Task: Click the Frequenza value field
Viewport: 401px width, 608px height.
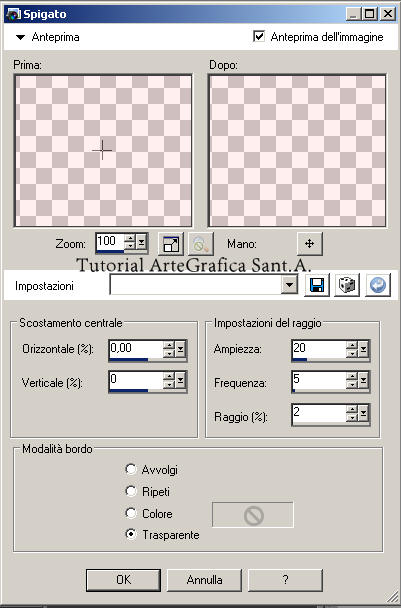Action: point(319,380)
